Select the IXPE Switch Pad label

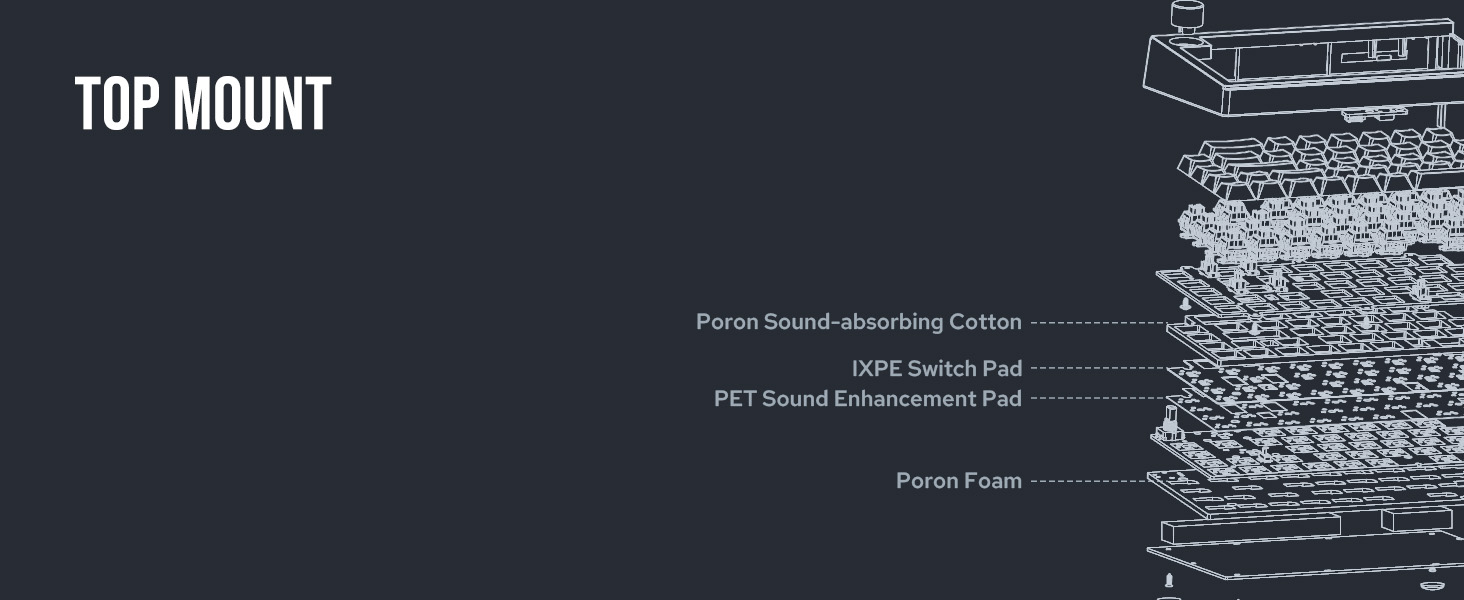(936, 368)
